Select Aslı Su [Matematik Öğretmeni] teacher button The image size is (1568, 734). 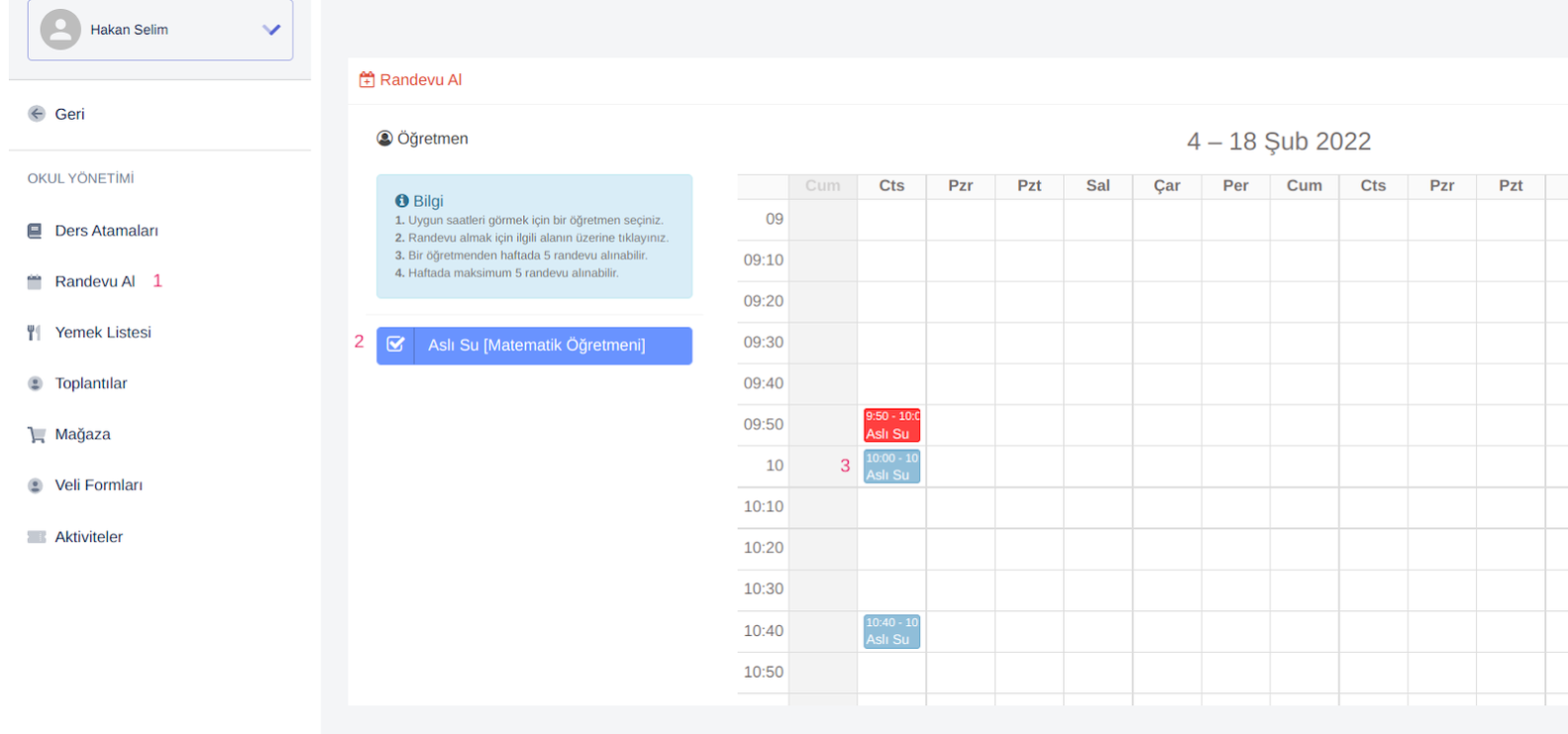[536, 346]
